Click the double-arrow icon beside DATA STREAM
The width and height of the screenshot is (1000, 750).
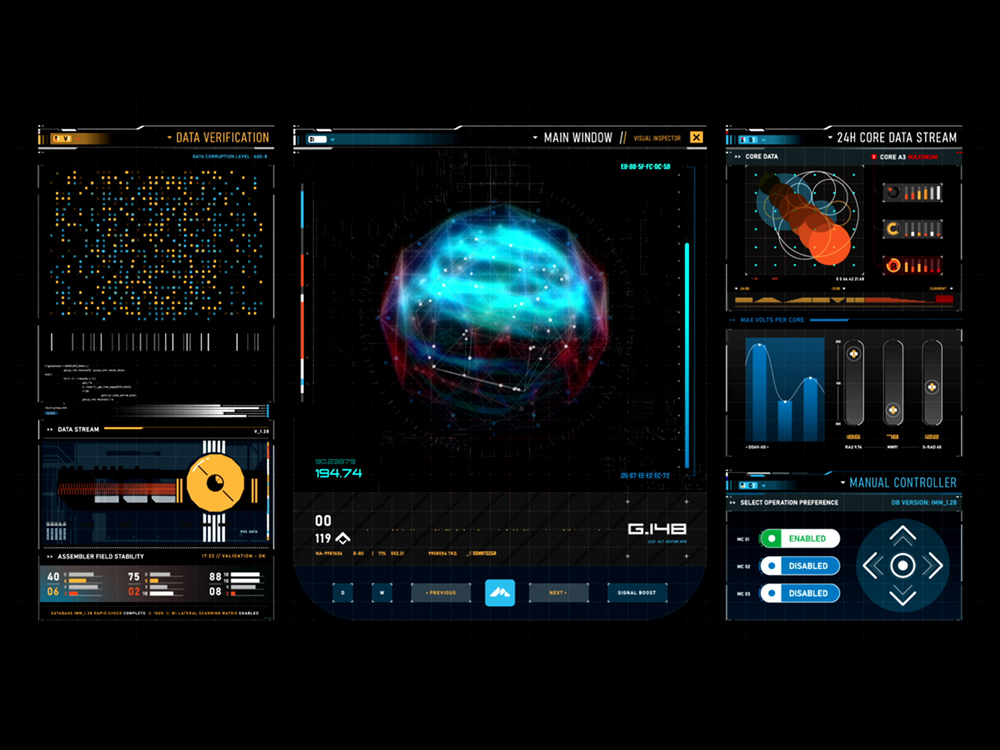(x=50, y=430)
